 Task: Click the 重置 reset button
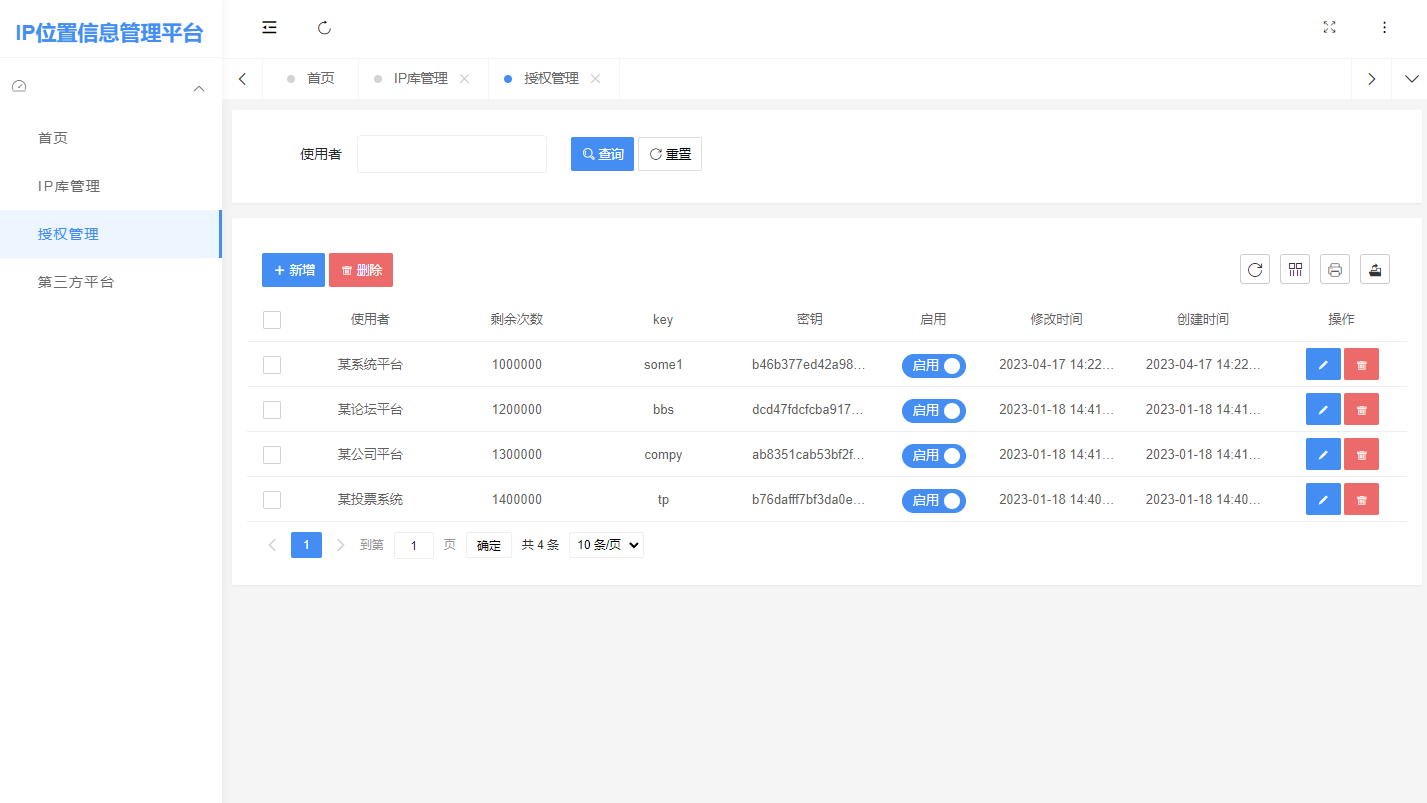tap(669, 153)
